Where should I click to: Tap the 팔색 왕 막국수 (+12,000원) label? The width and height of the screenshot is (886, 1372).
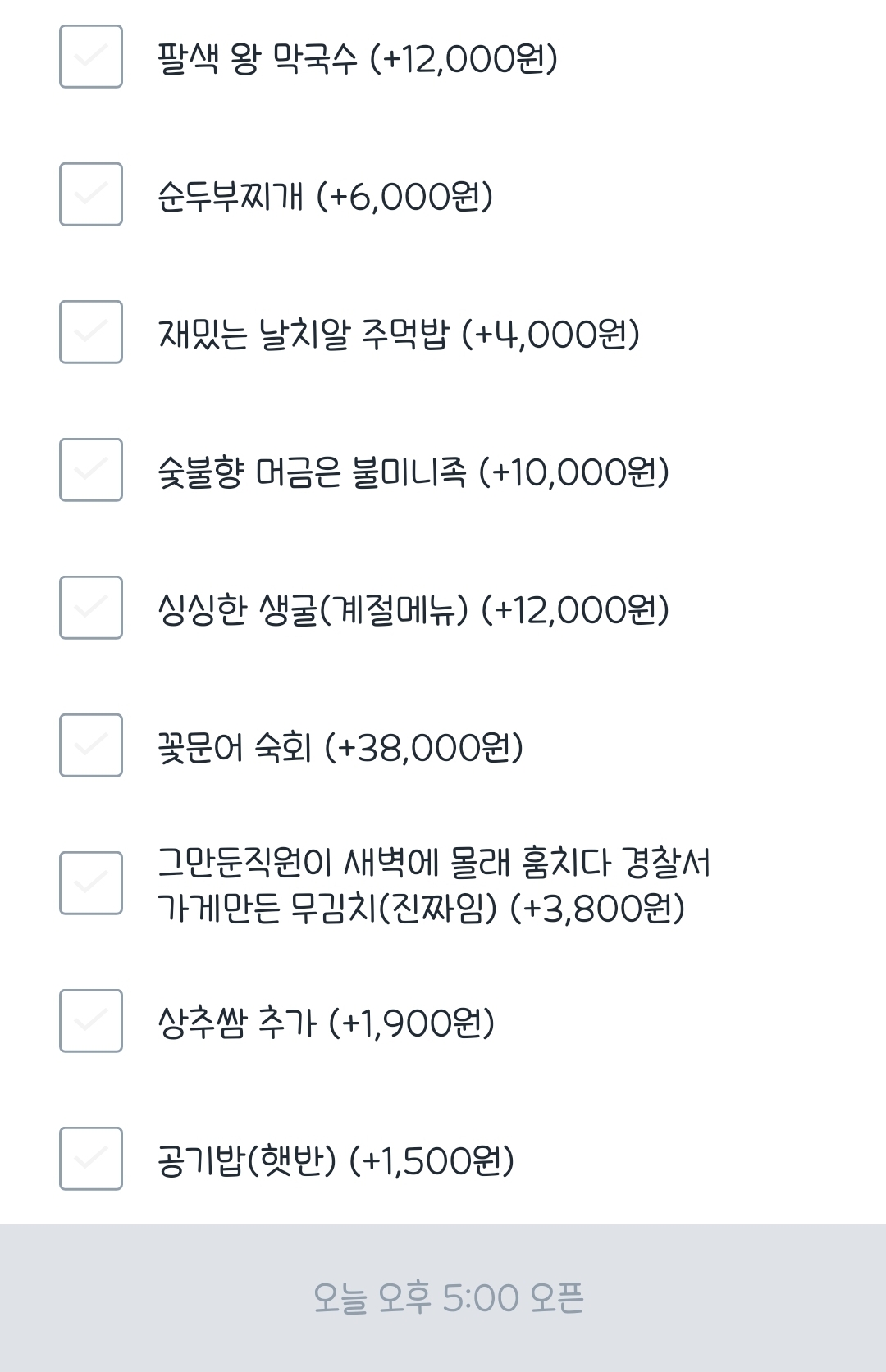tap(358, 58)
